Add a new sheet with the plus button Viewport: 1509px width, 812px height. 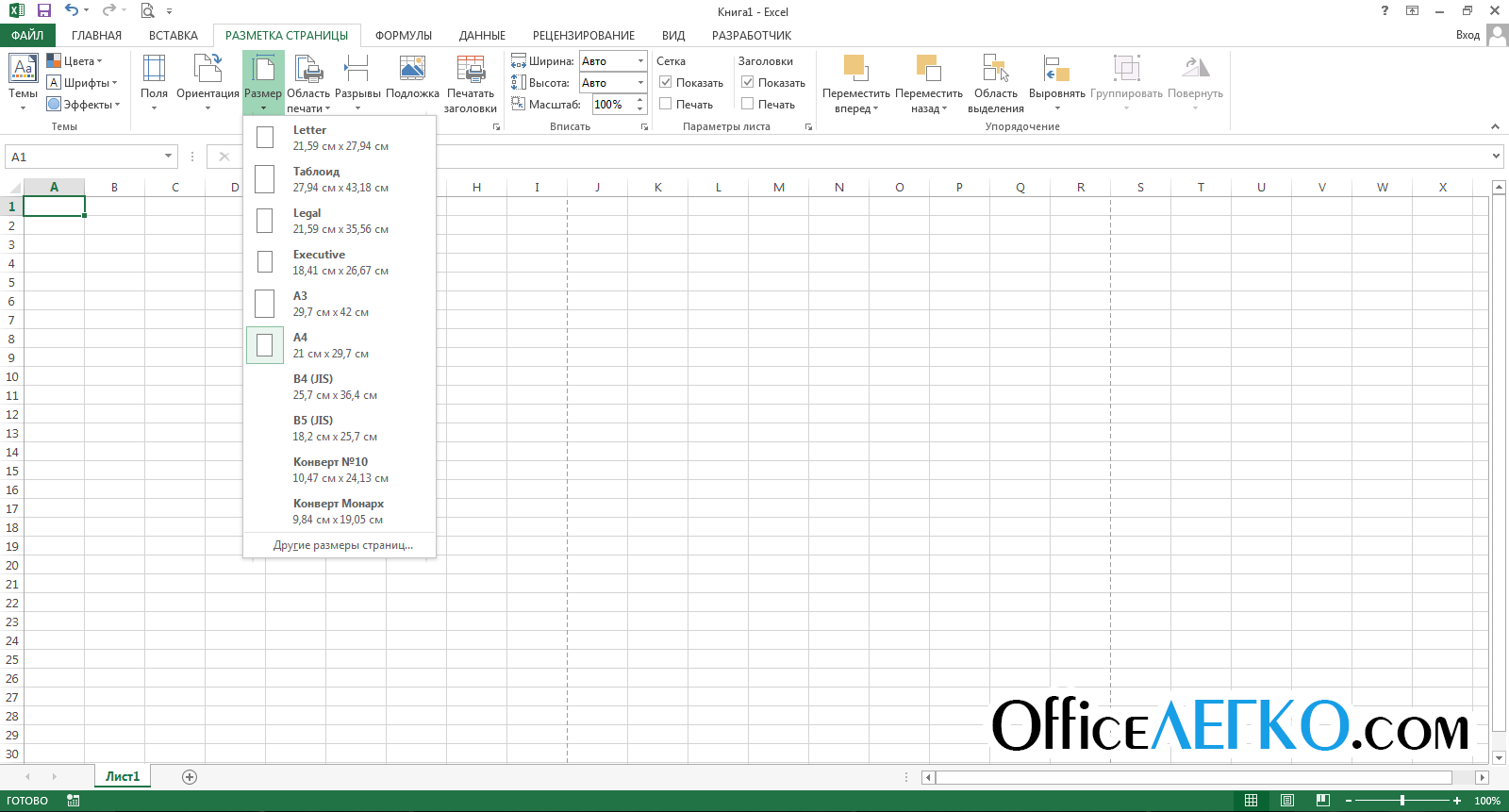tap(190, 777)
